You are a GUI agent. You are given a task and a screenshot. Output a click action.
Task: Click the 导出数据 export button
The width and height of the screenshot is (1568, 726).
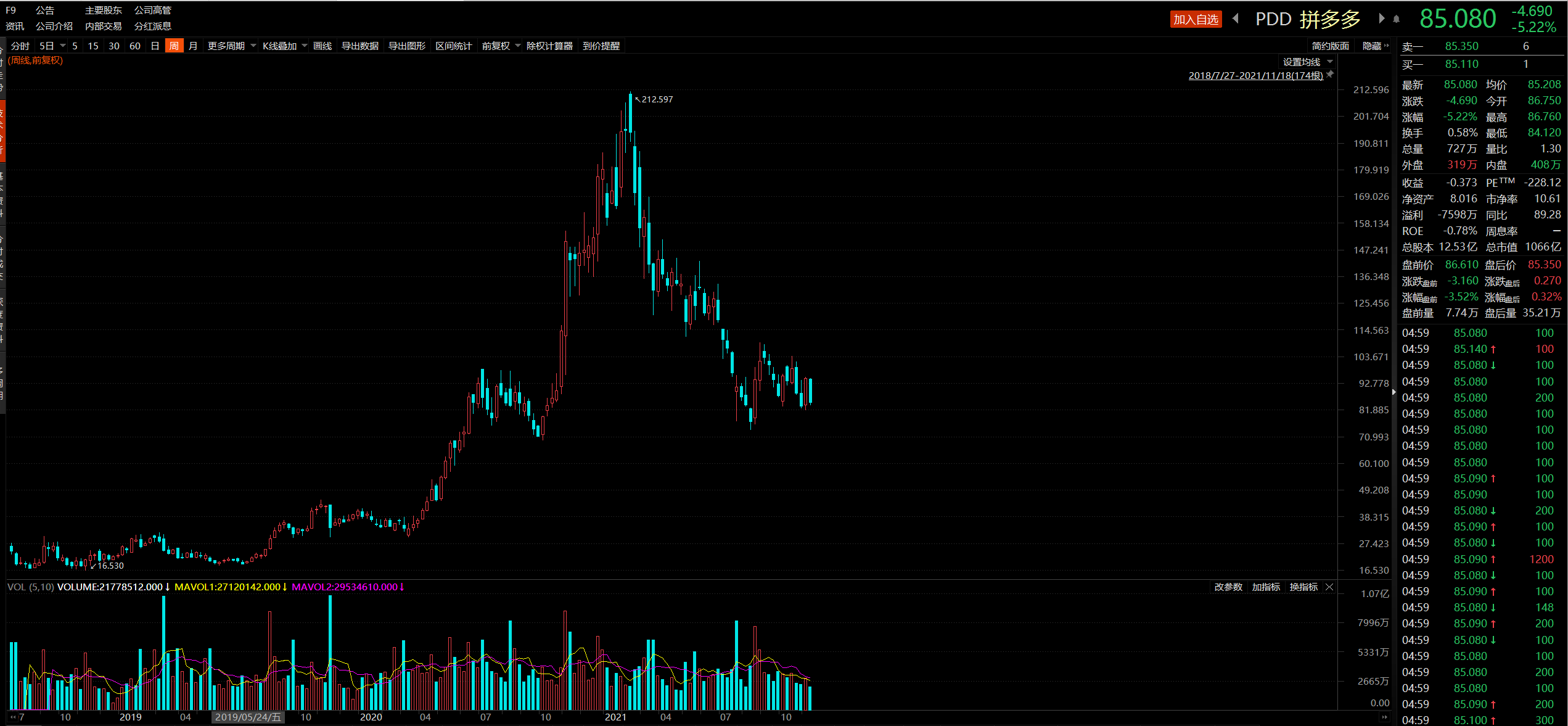click(360, 46)
